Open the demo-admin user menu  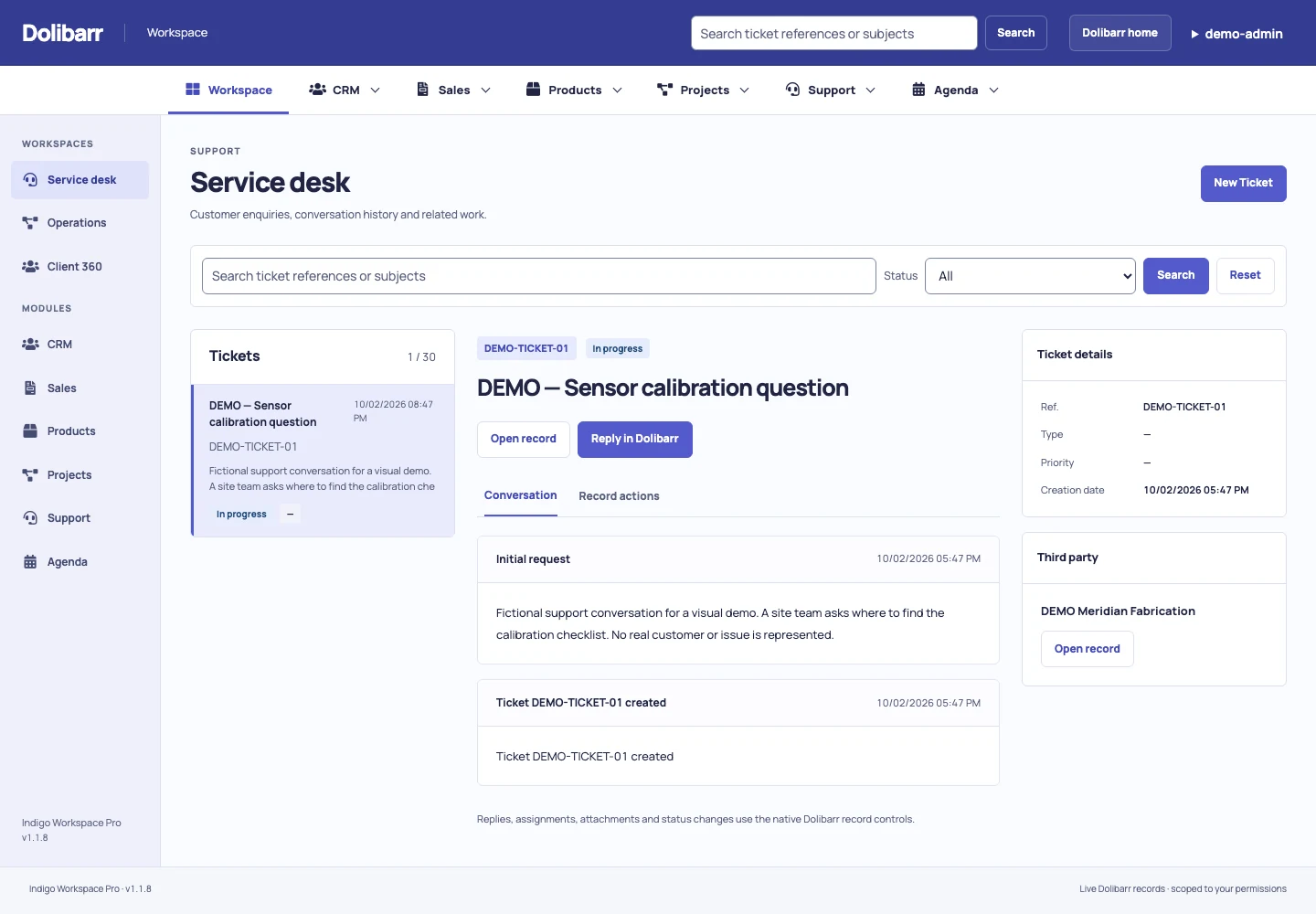pos(1236,34)
